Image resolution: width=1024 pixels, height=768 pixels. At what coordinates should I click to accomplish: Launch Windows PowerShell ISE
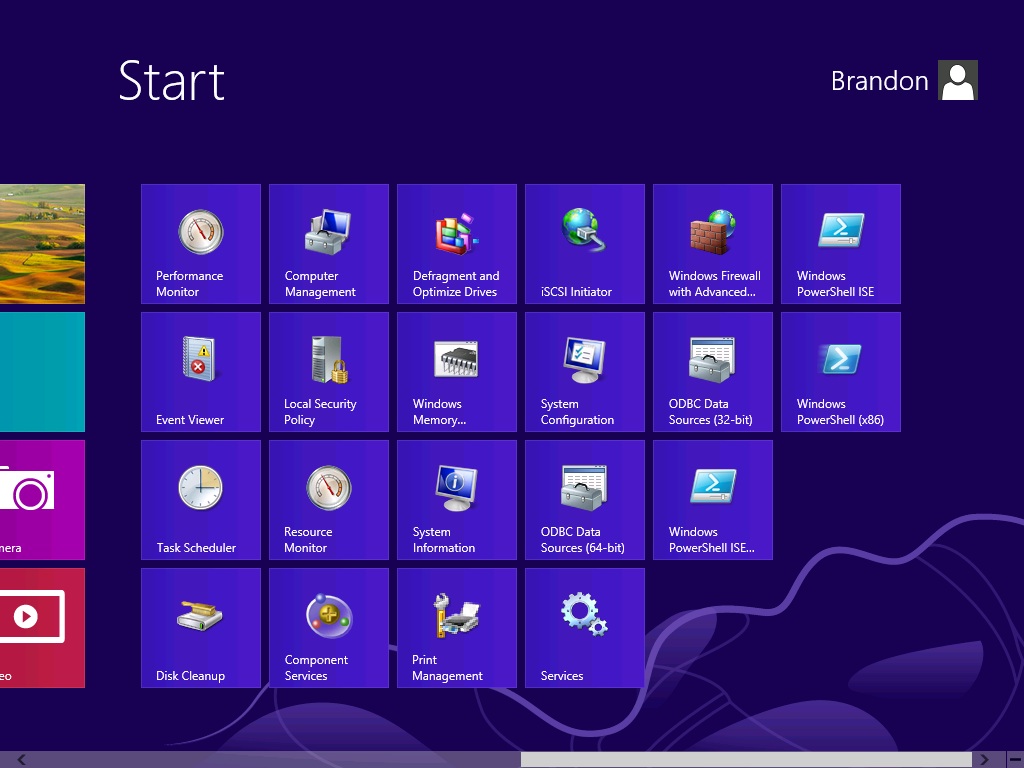tap(840, 244)
